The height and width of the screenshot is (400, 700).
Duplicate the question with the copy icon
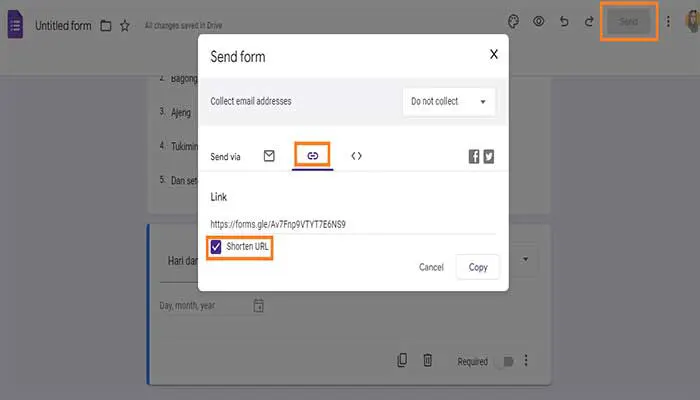[x=402, y=361]
